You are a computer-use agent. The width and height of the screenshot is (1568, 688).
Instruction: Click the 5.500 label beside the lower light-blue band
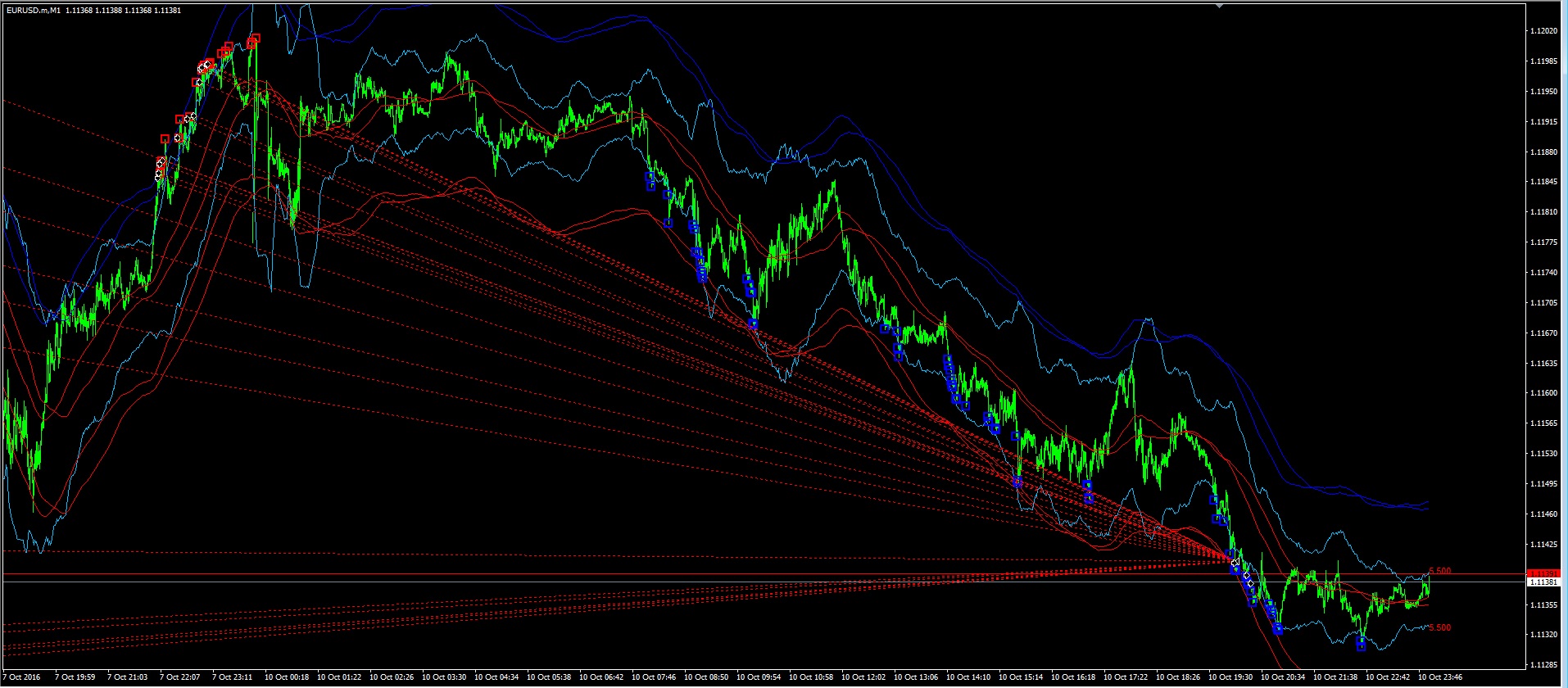tap(1439, 627)
